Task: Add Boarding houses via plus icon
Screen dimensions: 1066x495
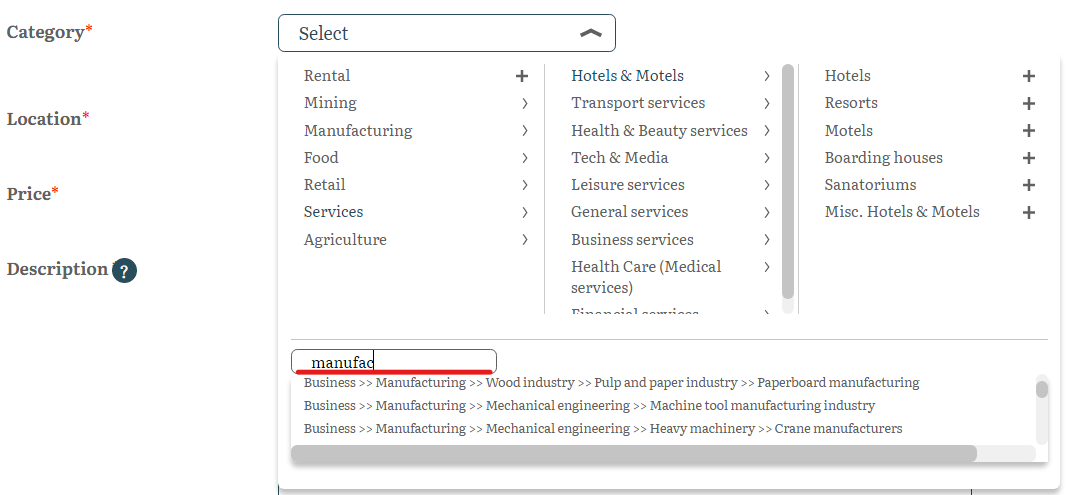Action: (1029, 158)
